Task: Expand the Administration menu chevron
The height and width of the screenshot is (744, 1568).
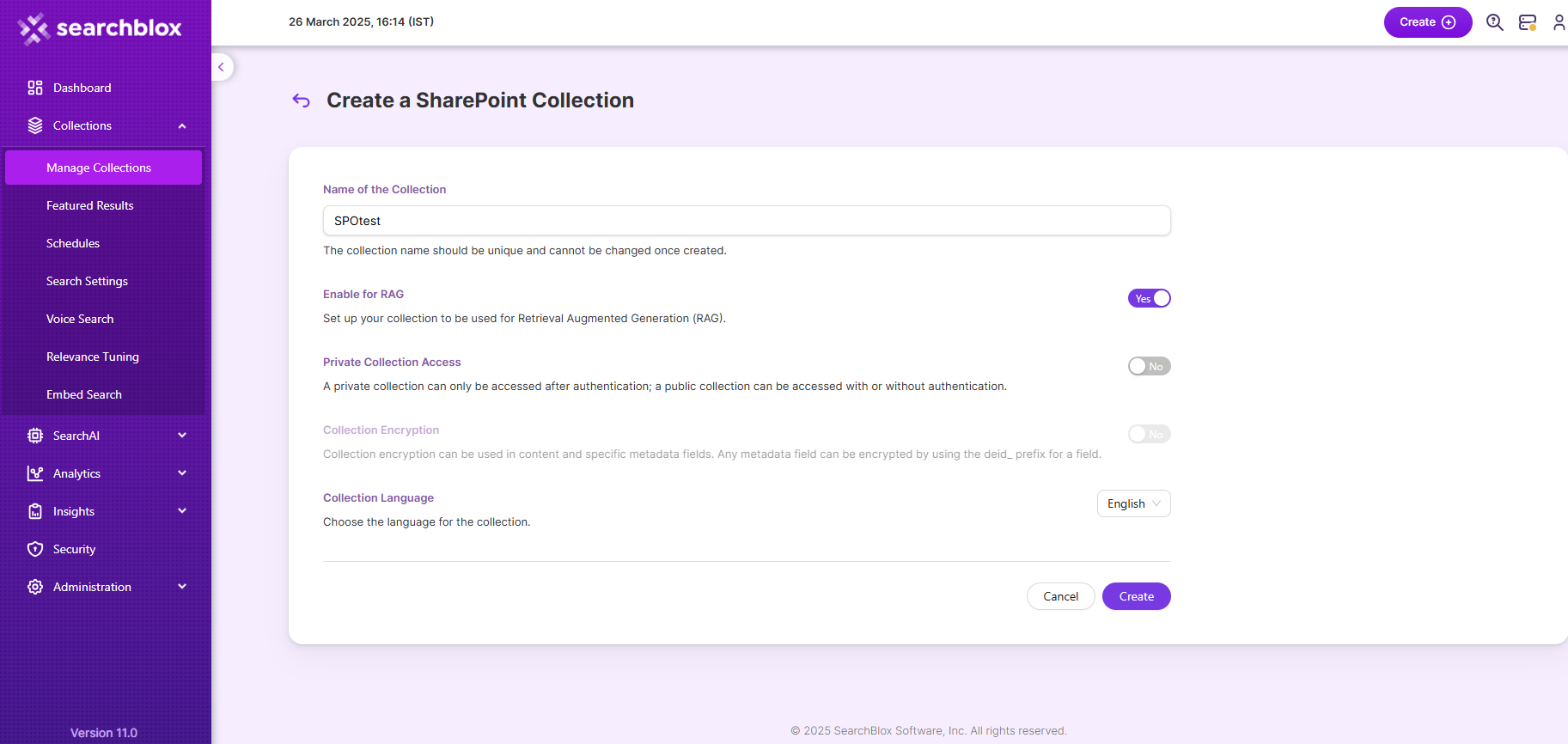Action: (182, 587)
